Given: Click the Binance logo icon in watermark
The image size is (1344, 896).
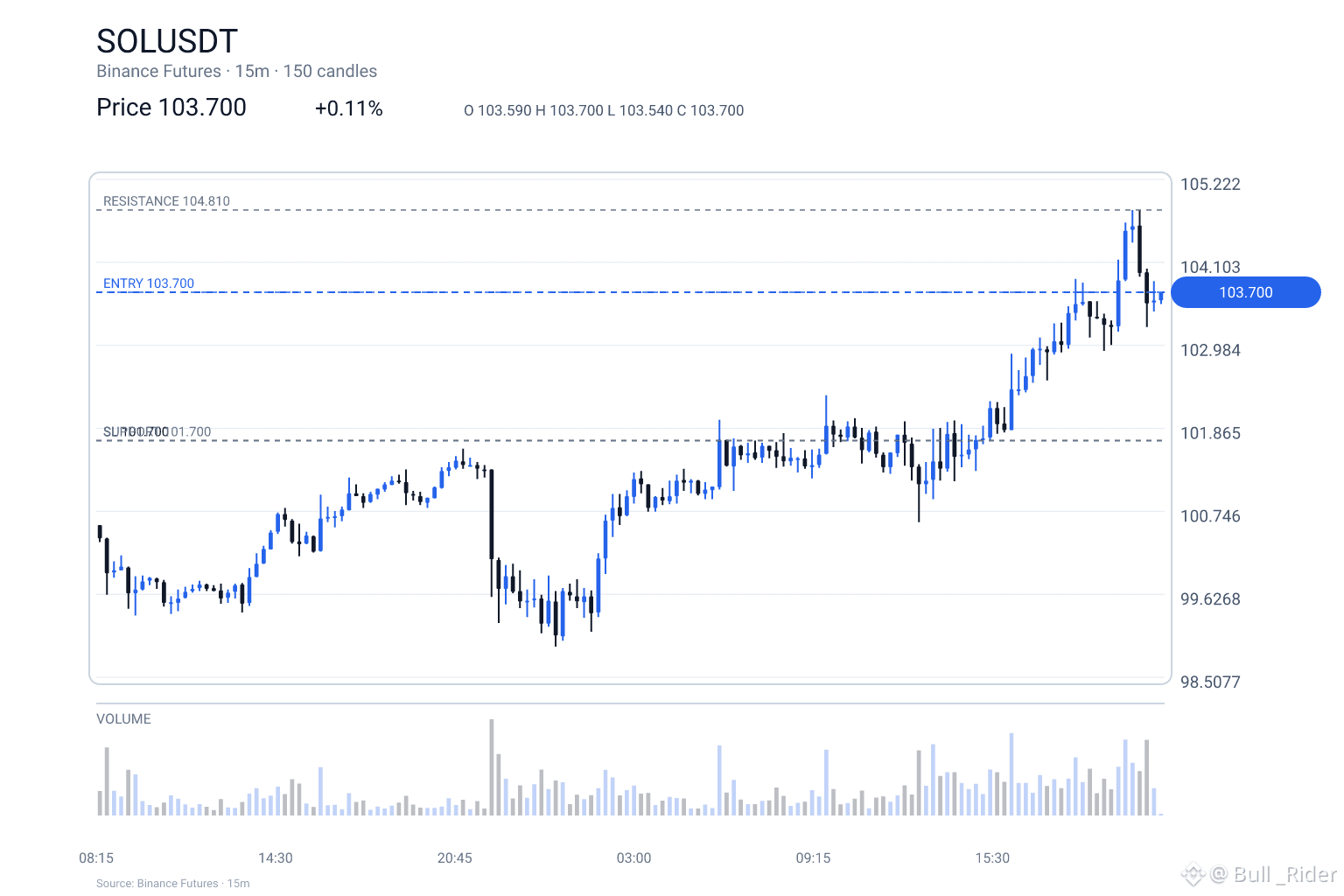Looking at the screenshot, I should coord(1193,873).
